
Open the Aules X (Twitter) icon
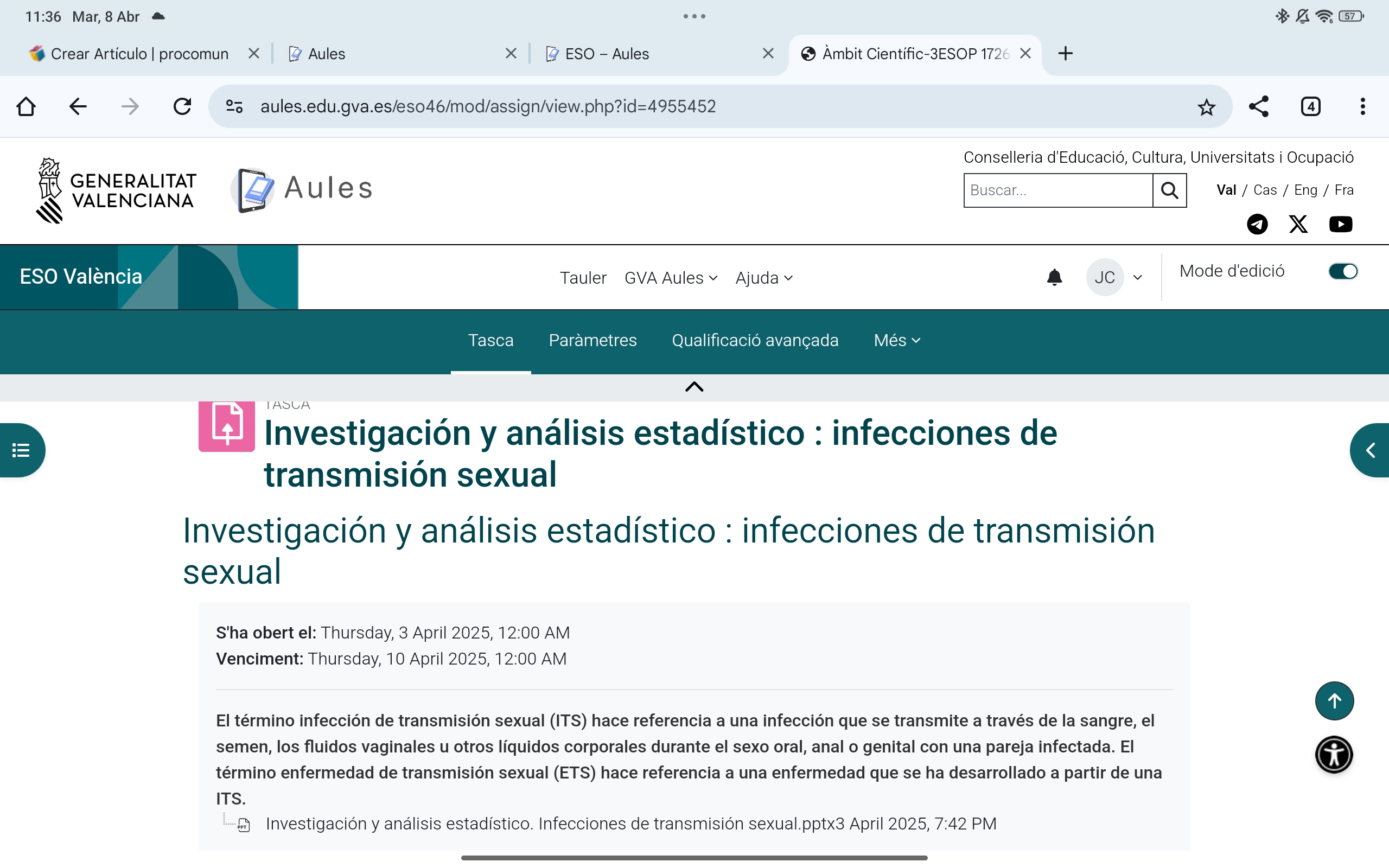coord(1299,225)
